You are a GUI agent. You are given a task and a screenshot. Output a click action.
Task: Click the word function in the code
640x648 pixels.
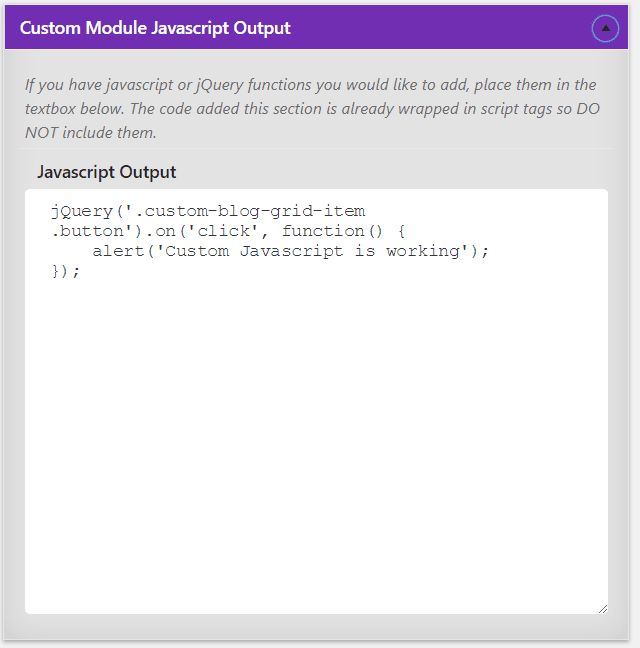[323, 231]
